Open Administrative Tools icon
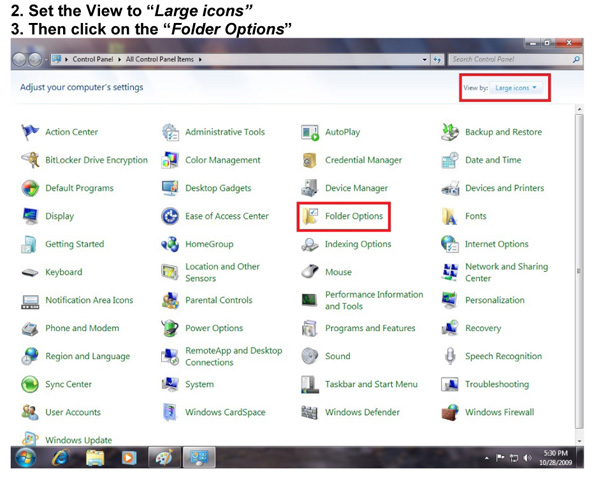Viewport: 615px width, 488px height. point(170,132)
